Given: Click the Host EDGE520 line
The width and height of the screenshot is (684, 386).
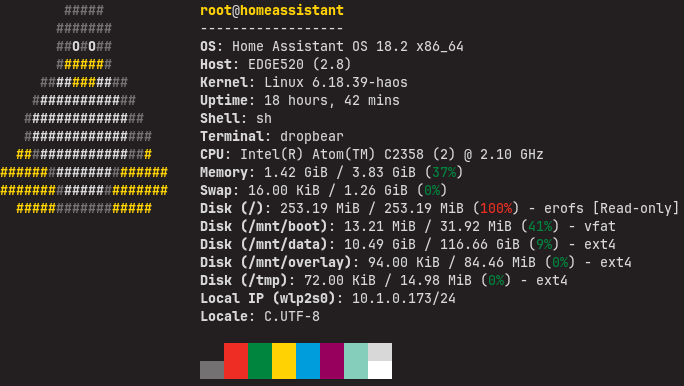Looking at the screenshot, I should click(x=276, y=65).
